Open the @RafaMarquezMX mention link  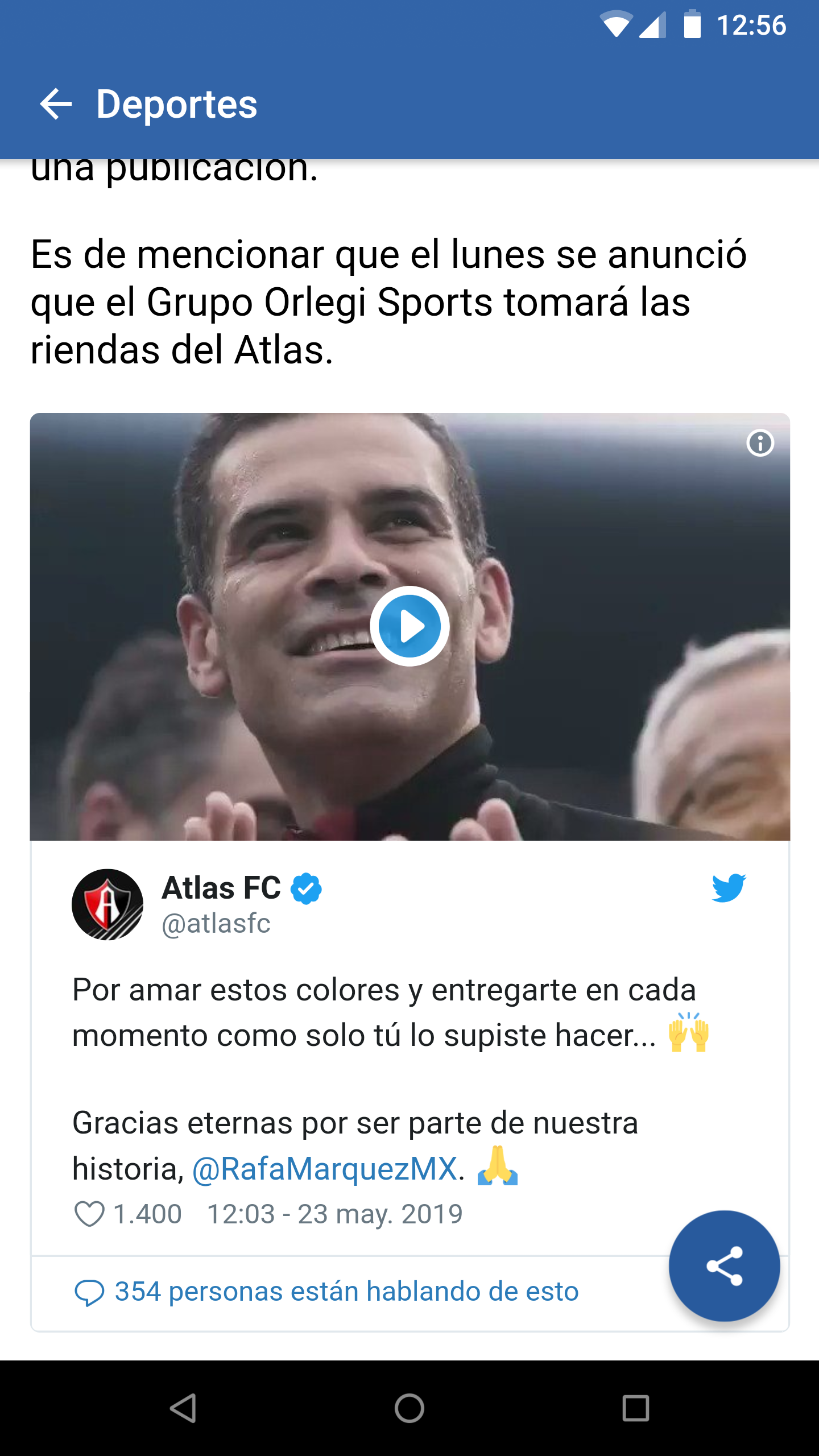(325, 1169)
